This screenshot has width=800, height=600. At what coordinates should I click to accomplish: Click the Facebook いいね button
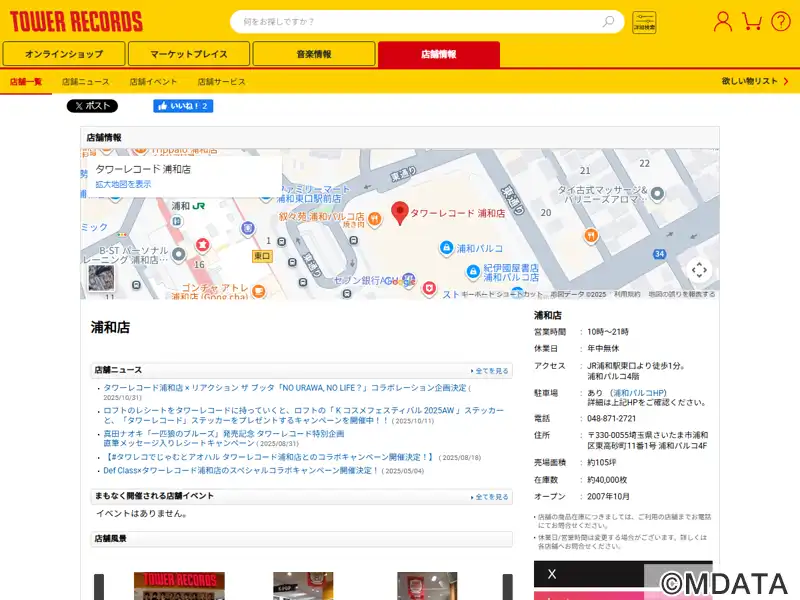[x=183, y=106]
